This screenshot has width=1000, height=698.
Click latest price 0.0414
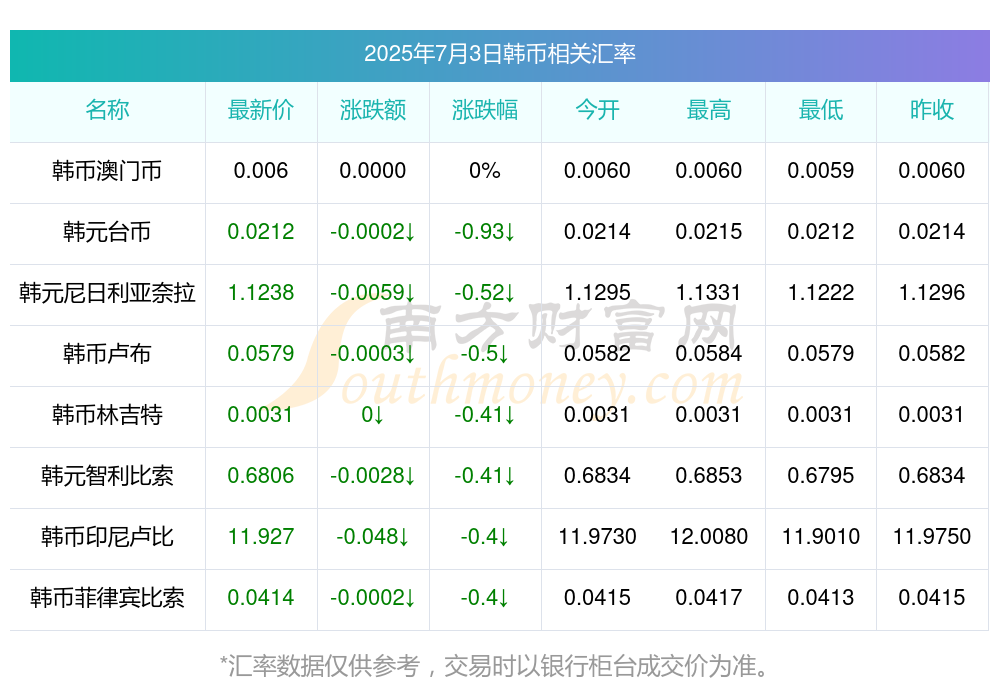261,598
